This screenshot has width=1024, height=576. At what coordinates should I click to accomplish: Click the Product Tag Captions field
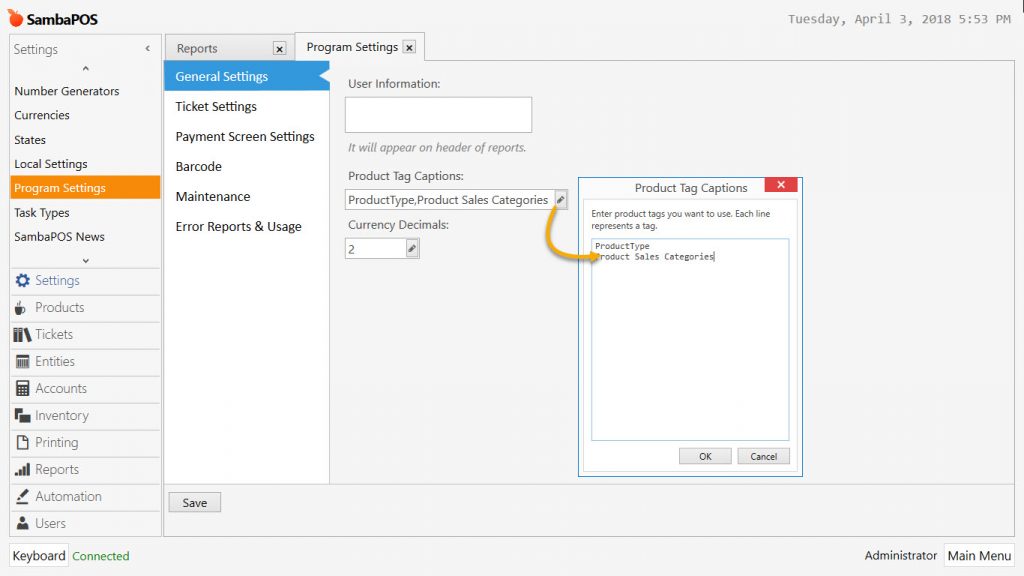point(449,199)
